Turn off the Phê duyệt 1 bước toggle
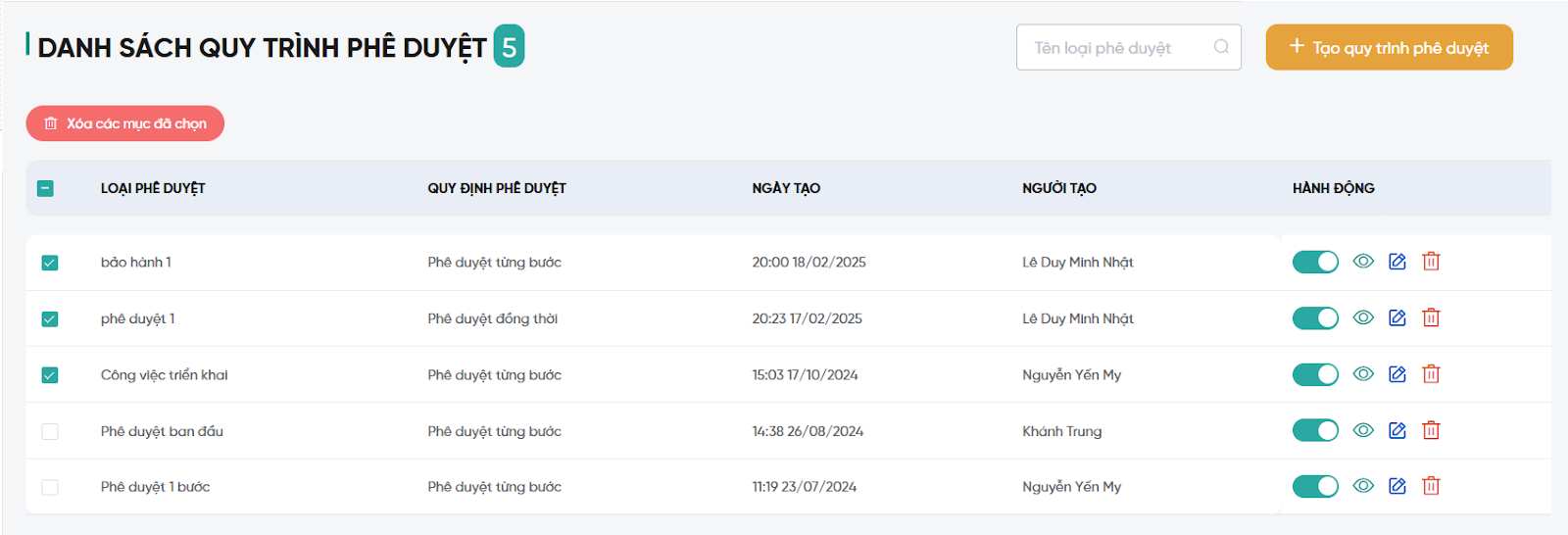This screenshot has width=1568, height=535. (x=1315, y=486)
